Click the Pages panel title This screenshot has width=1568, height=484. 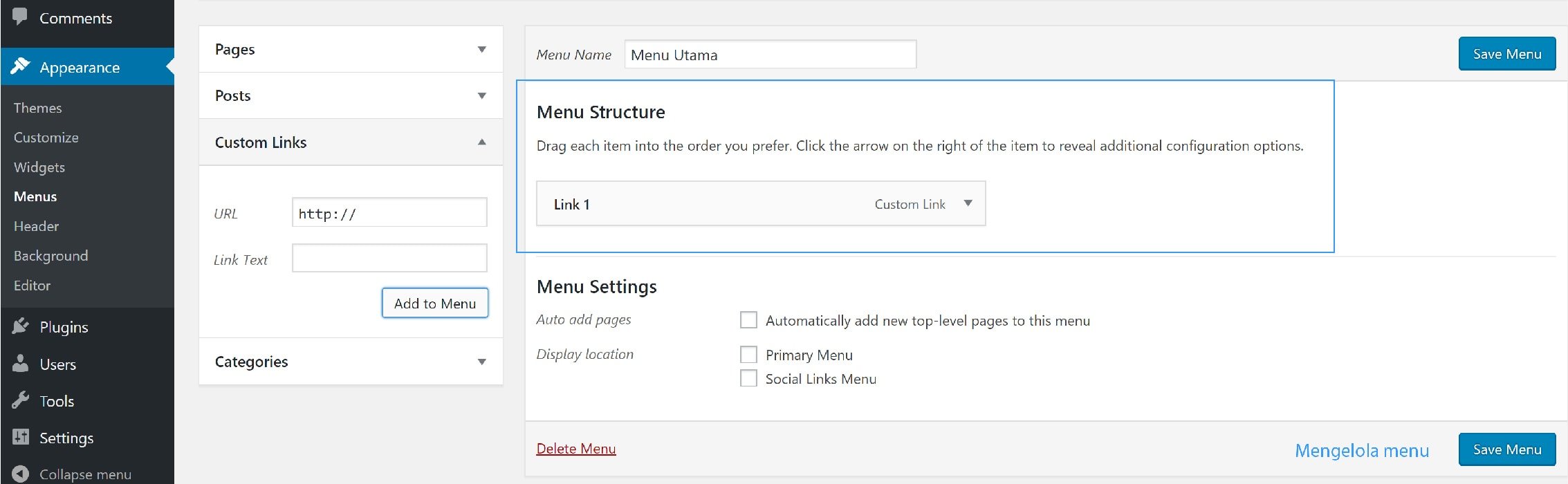tap(235, 50)
